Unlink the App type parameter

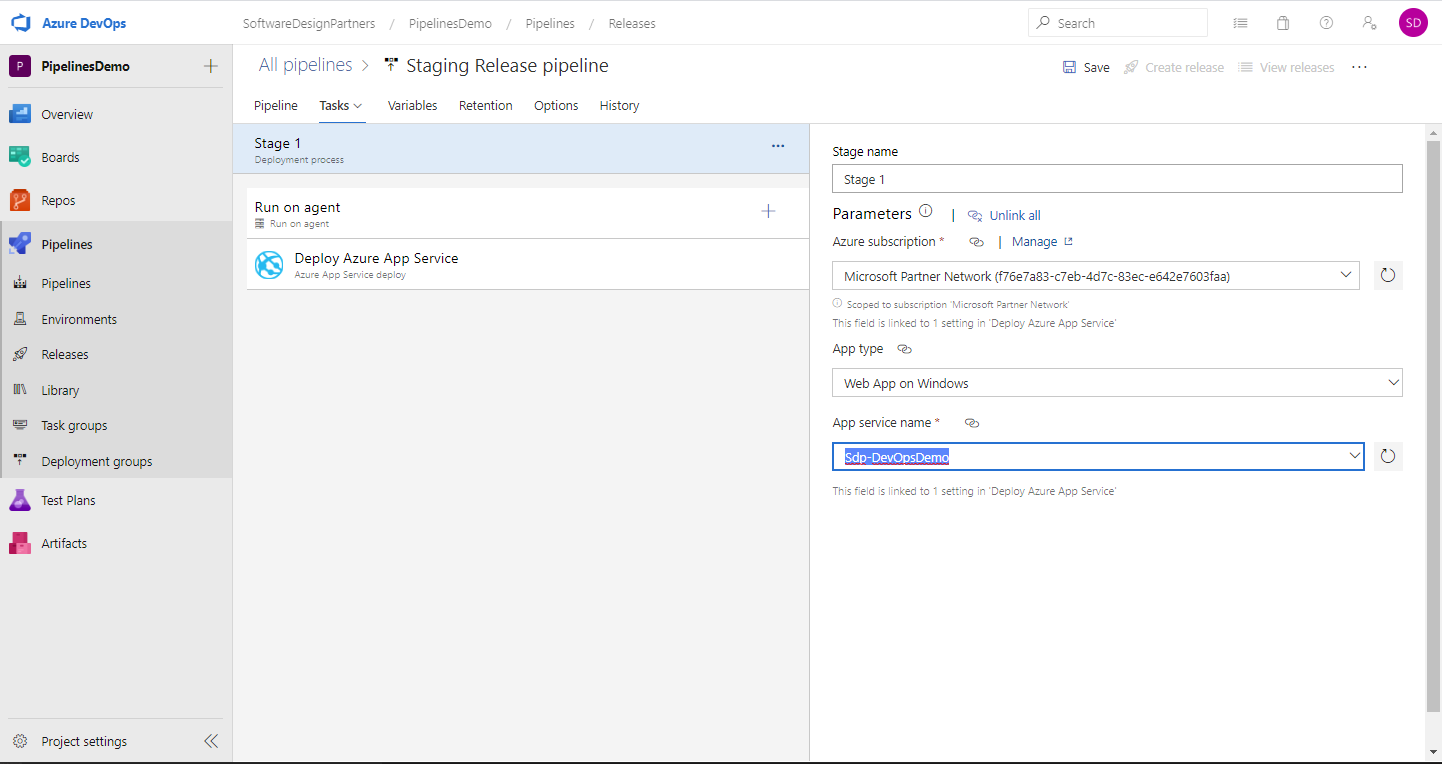pos(904,348)
